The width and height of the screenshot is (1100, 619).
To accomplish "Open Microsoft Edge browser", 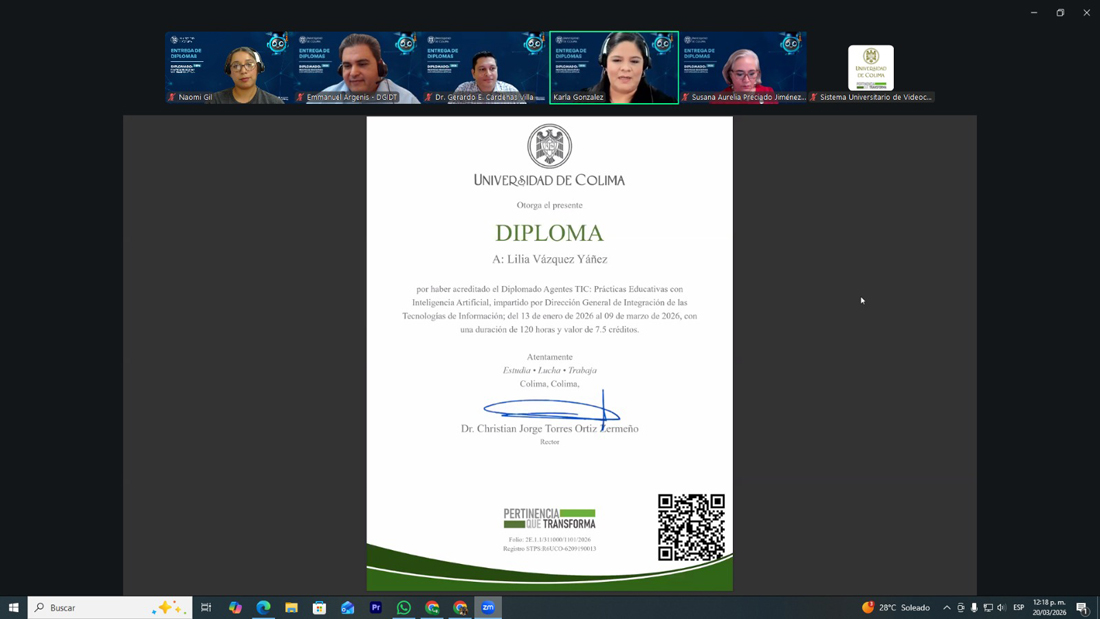I will click(x=263, y=607).
